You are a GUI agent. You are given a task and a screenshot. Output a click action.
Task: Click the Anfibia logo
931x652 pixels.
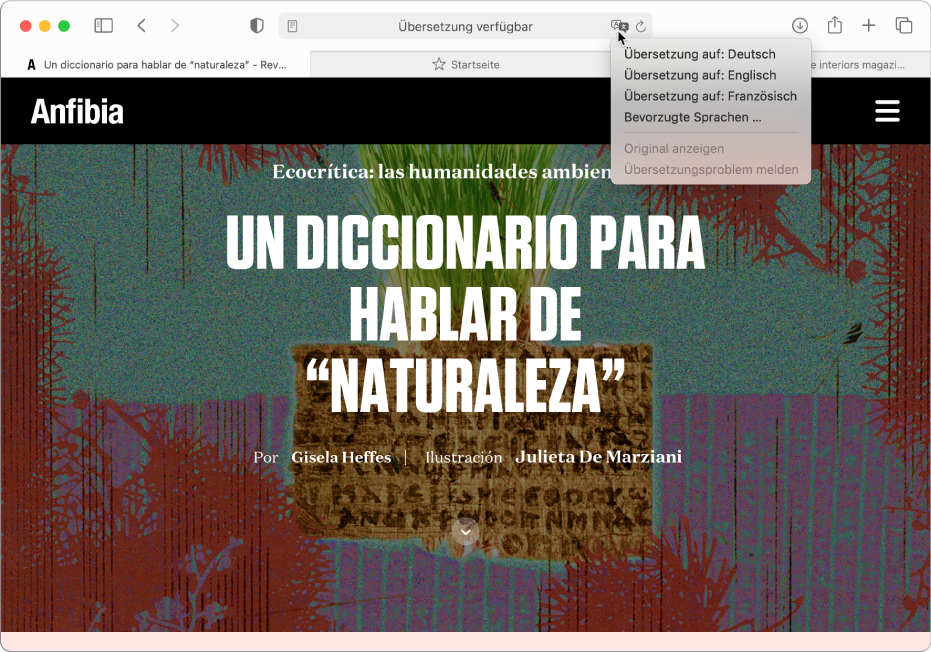(x=77, y=111)
